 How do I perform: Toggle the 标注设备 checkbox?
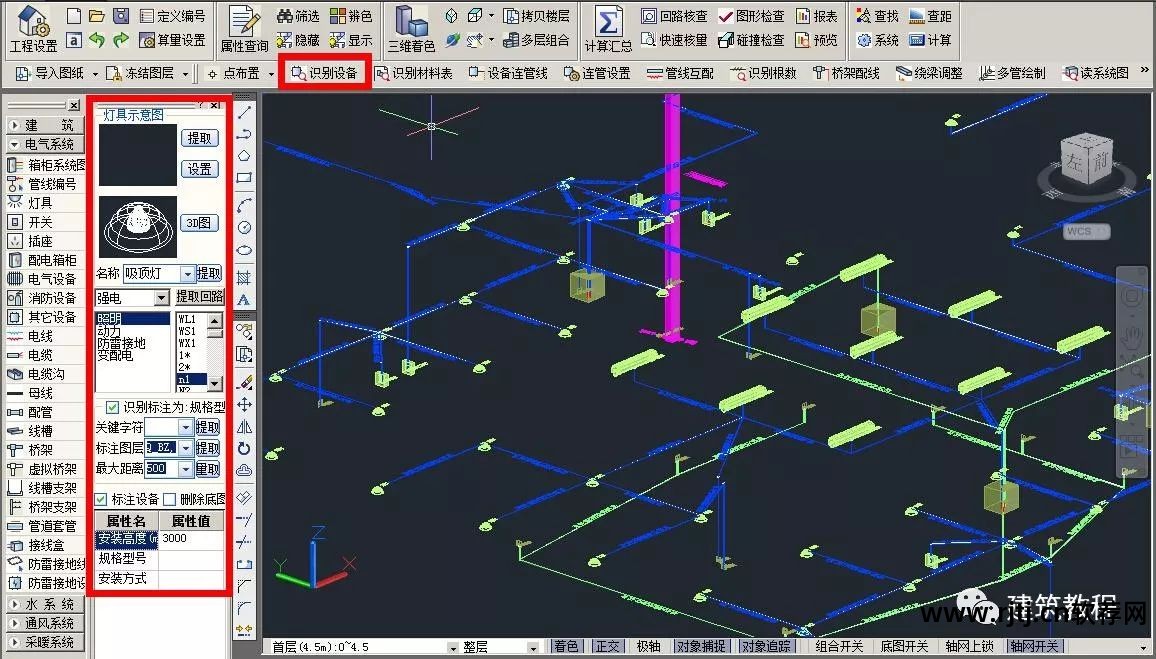click(x=102, y=499)
